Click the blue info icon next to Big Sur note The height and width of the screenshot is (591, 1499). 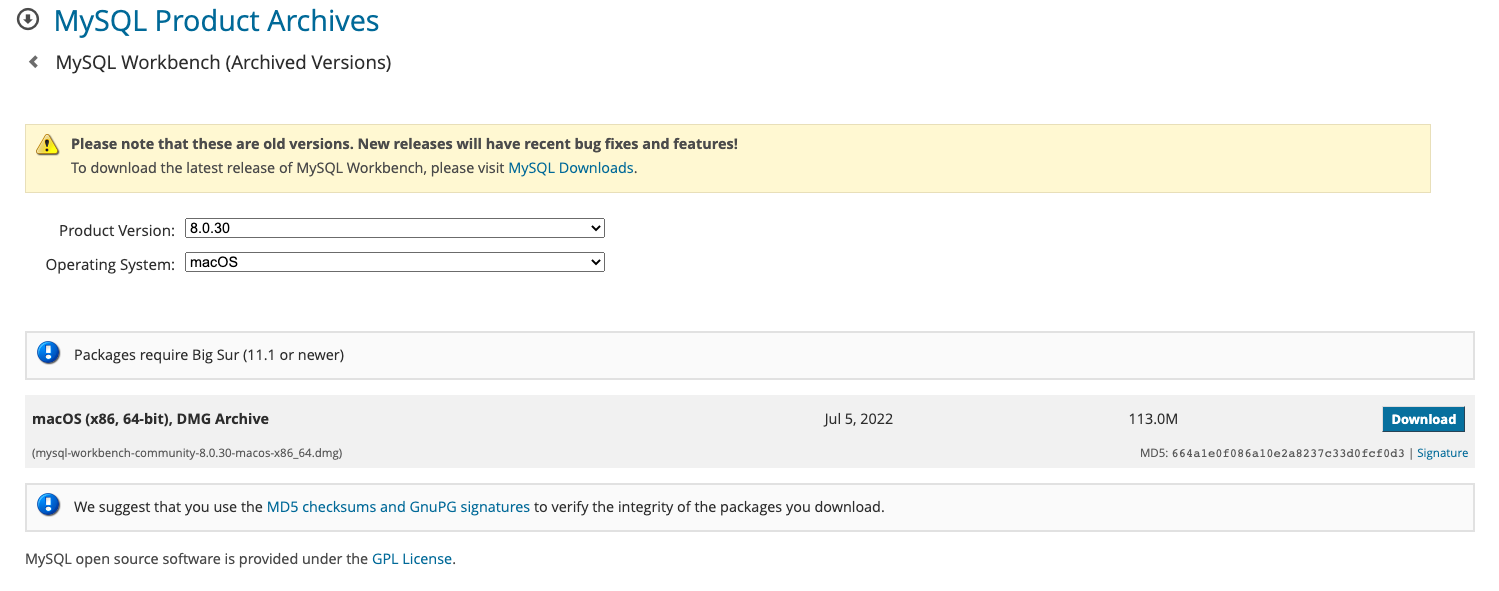coord(48,353)
